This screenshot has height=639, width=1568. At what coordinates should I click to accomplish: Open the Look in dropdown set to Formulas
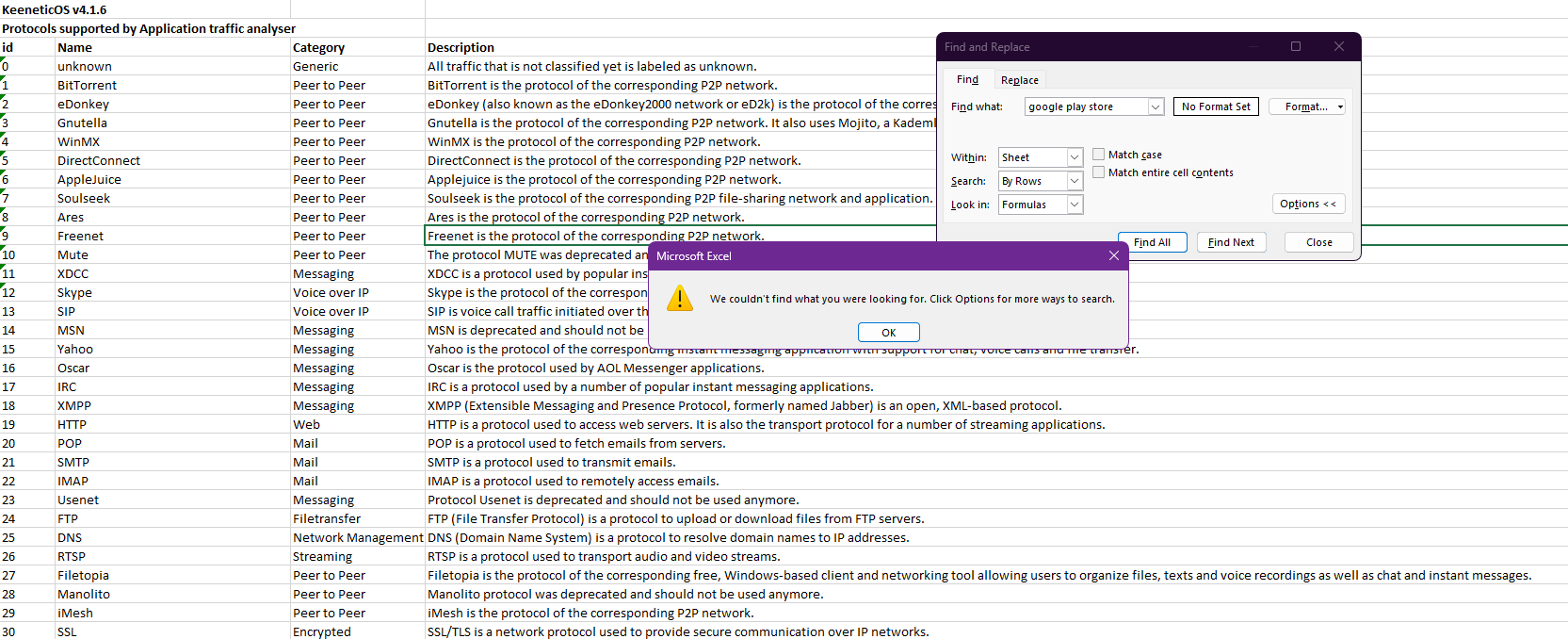[x=1075, y=205]
